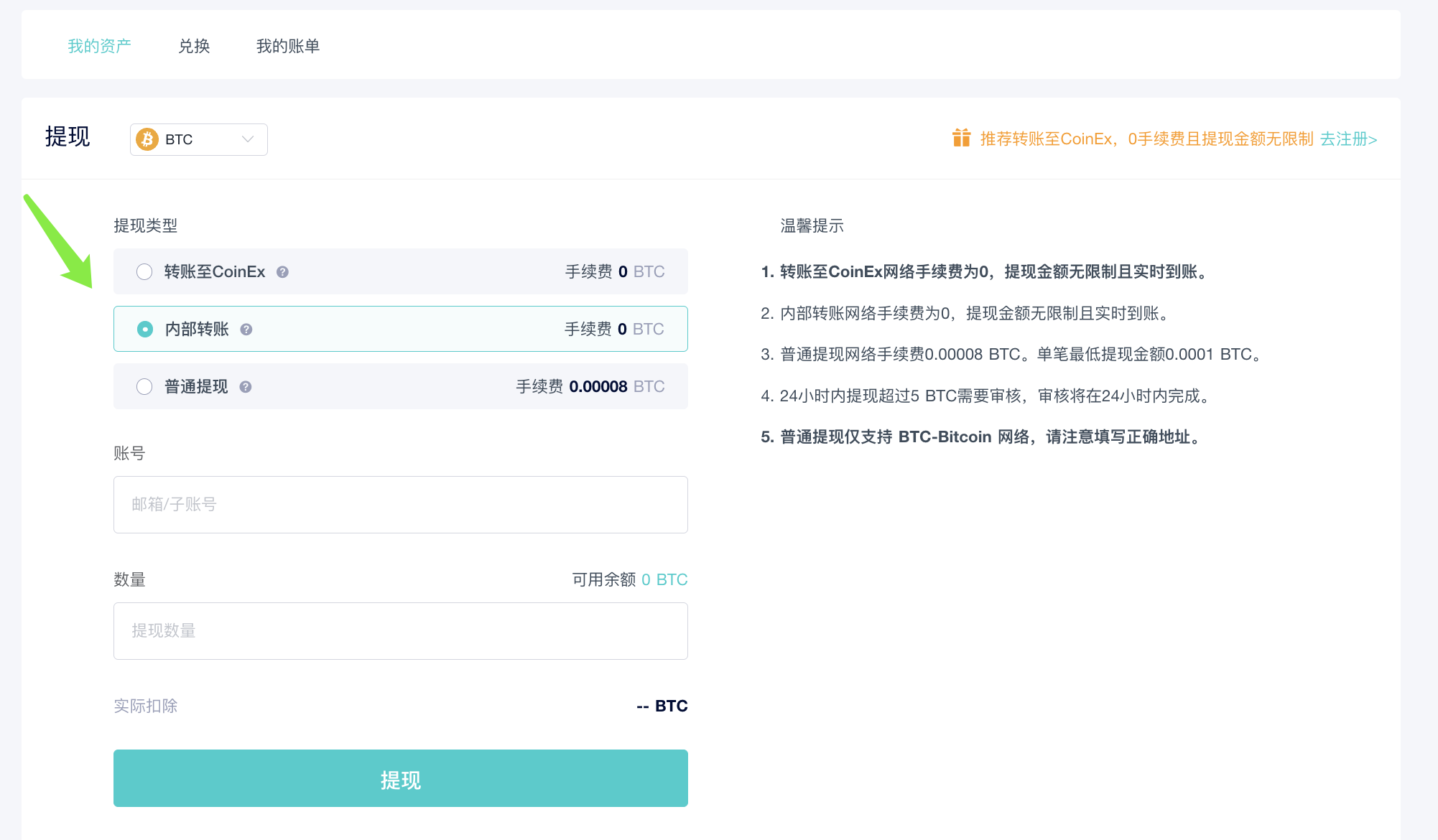Click the teal 提现 submit button
This screenshot has height=840, width=1438.
401,778
